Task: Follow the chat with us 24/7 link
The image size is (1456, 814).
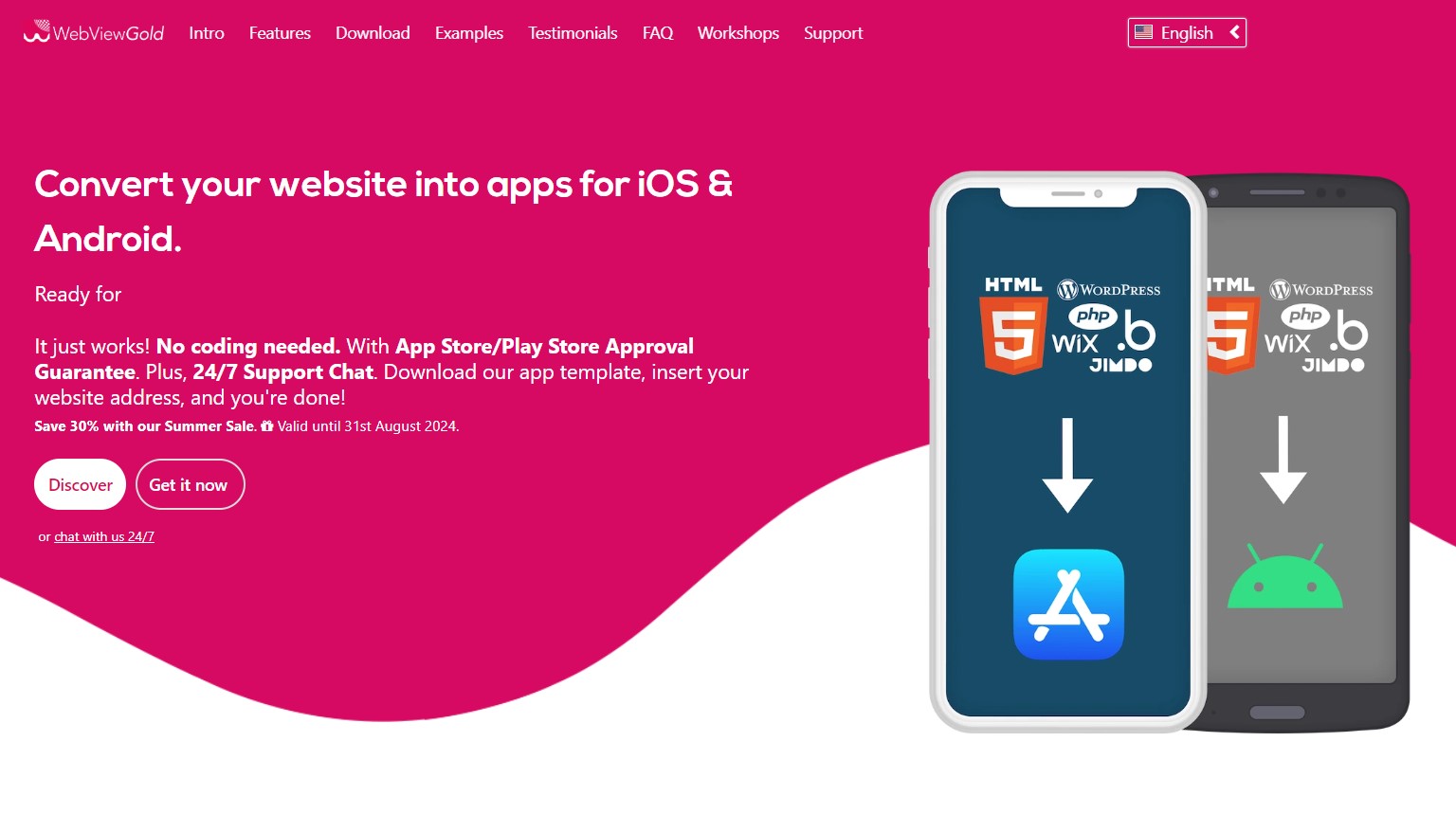Action: pos(104,536)
